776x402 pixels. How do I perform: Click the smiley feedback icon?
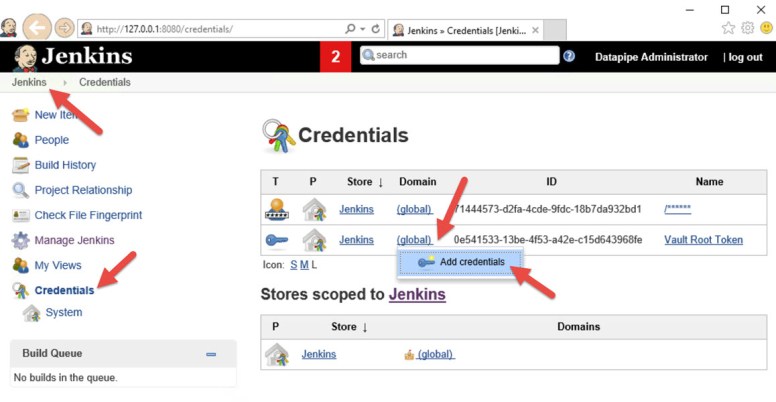click(x=767, y=28)
